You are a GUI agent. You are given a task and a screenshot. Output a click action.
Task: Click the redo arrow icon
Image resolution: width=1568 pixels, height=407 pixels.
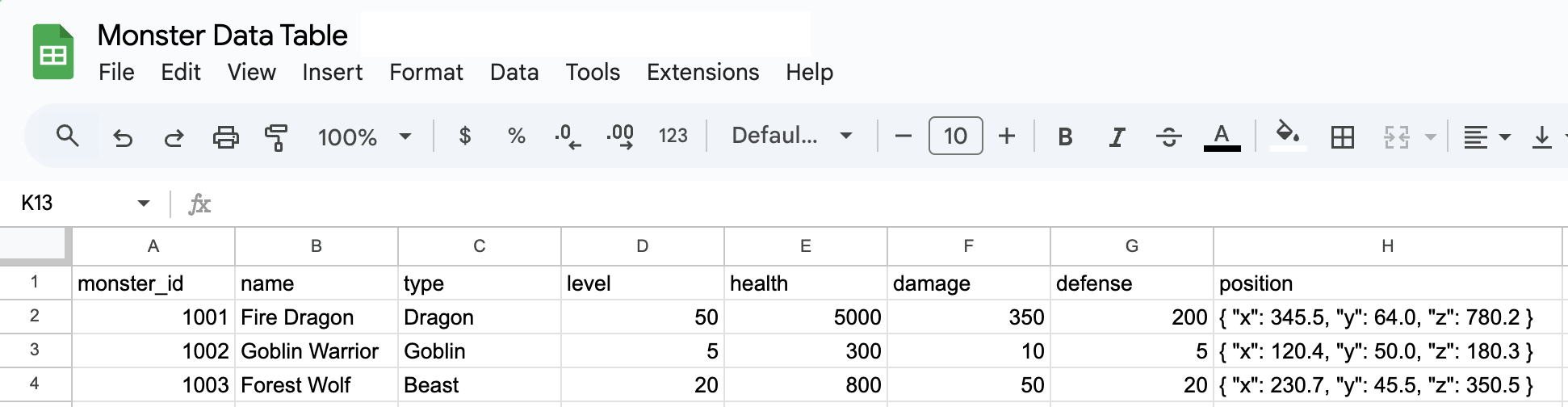174,137
